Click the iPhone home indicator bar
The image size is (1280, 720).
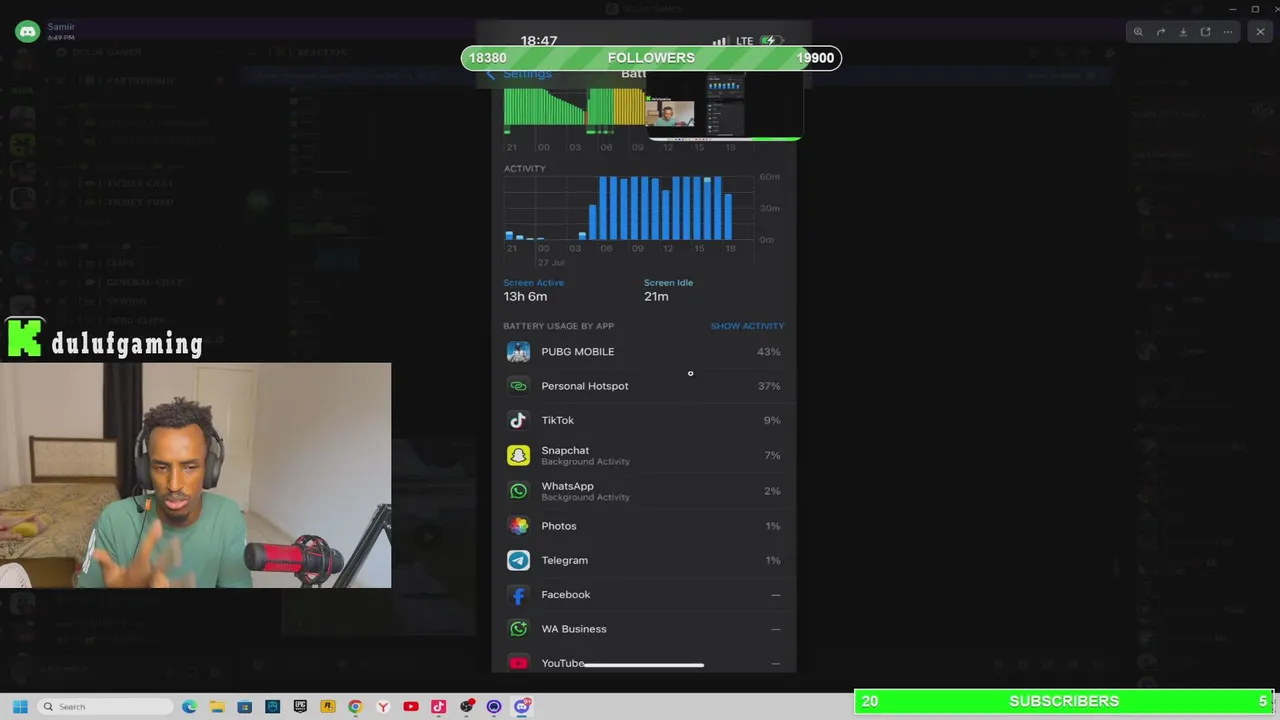coord(643,664)
